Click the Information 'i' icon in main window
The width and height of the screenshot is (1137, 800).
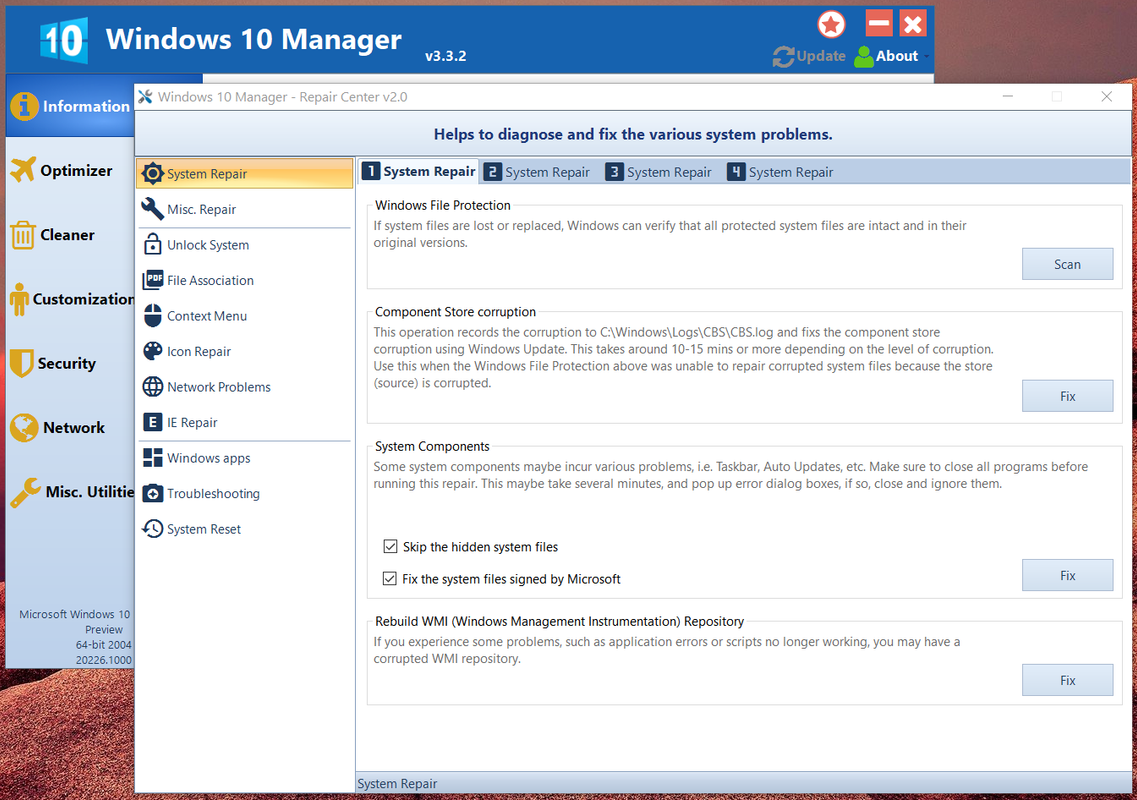click(x=24, y=106)
